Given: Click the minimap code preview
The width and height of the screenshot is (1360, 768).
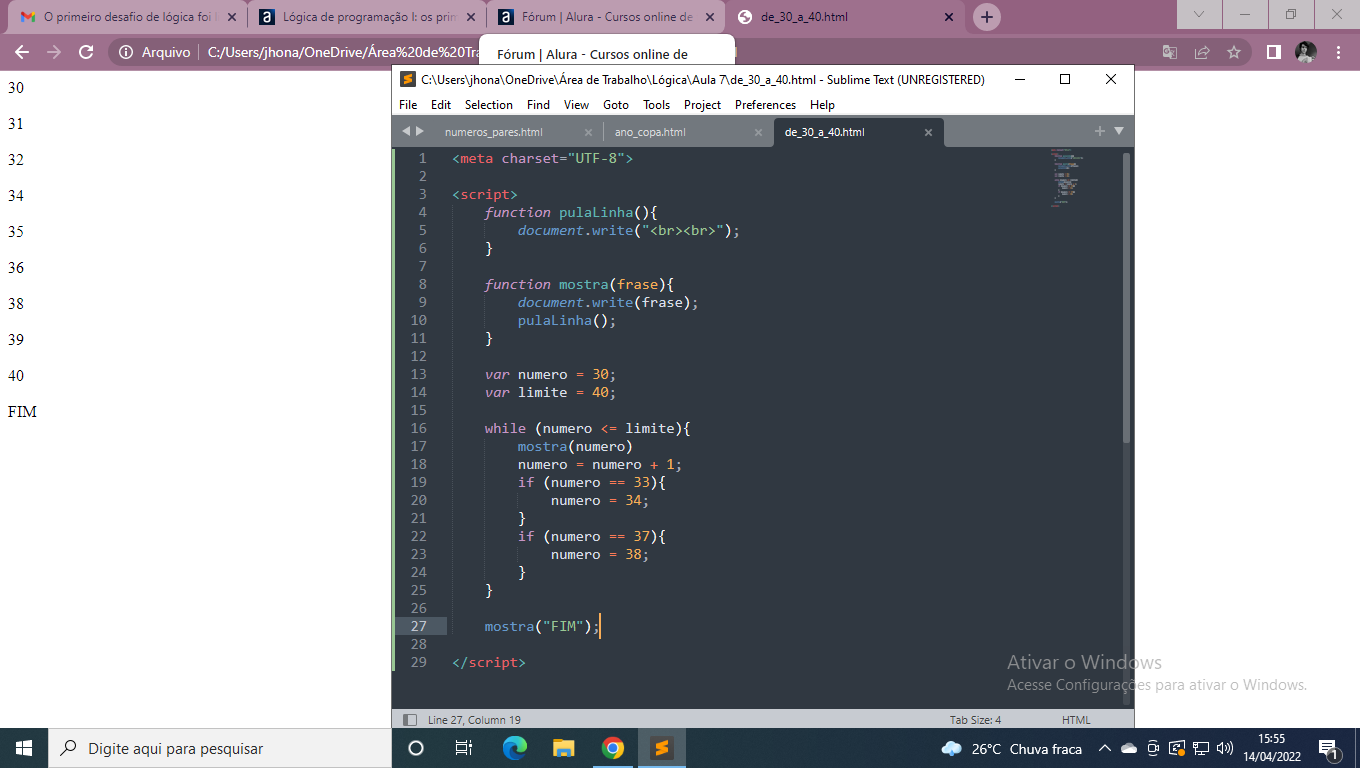Looking at the screenshot, I should [1068, 178].
